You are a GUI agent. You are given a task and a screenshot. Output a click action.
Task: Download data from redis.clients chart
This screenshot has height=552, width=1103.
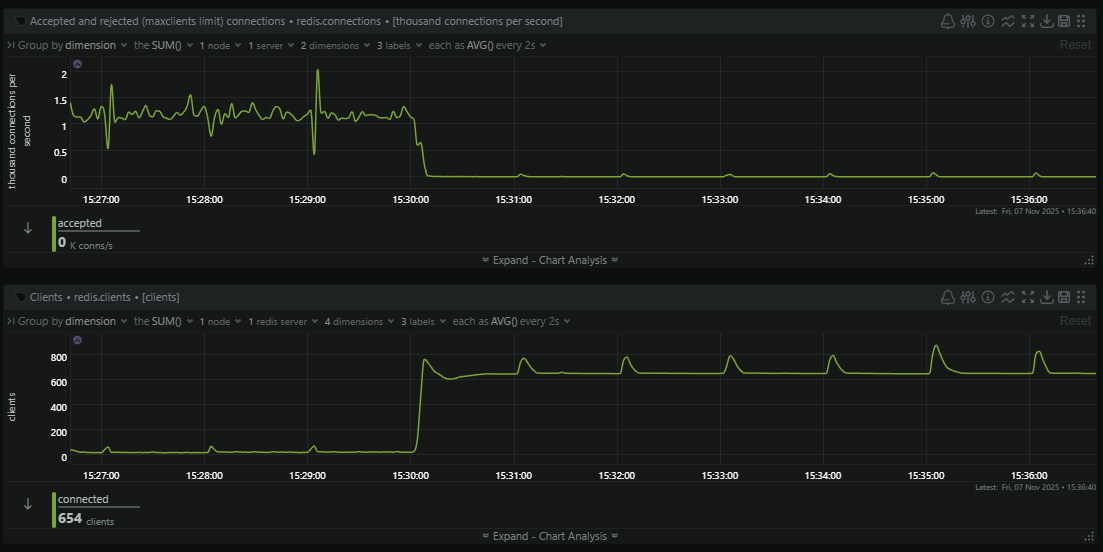point(1047,297)
